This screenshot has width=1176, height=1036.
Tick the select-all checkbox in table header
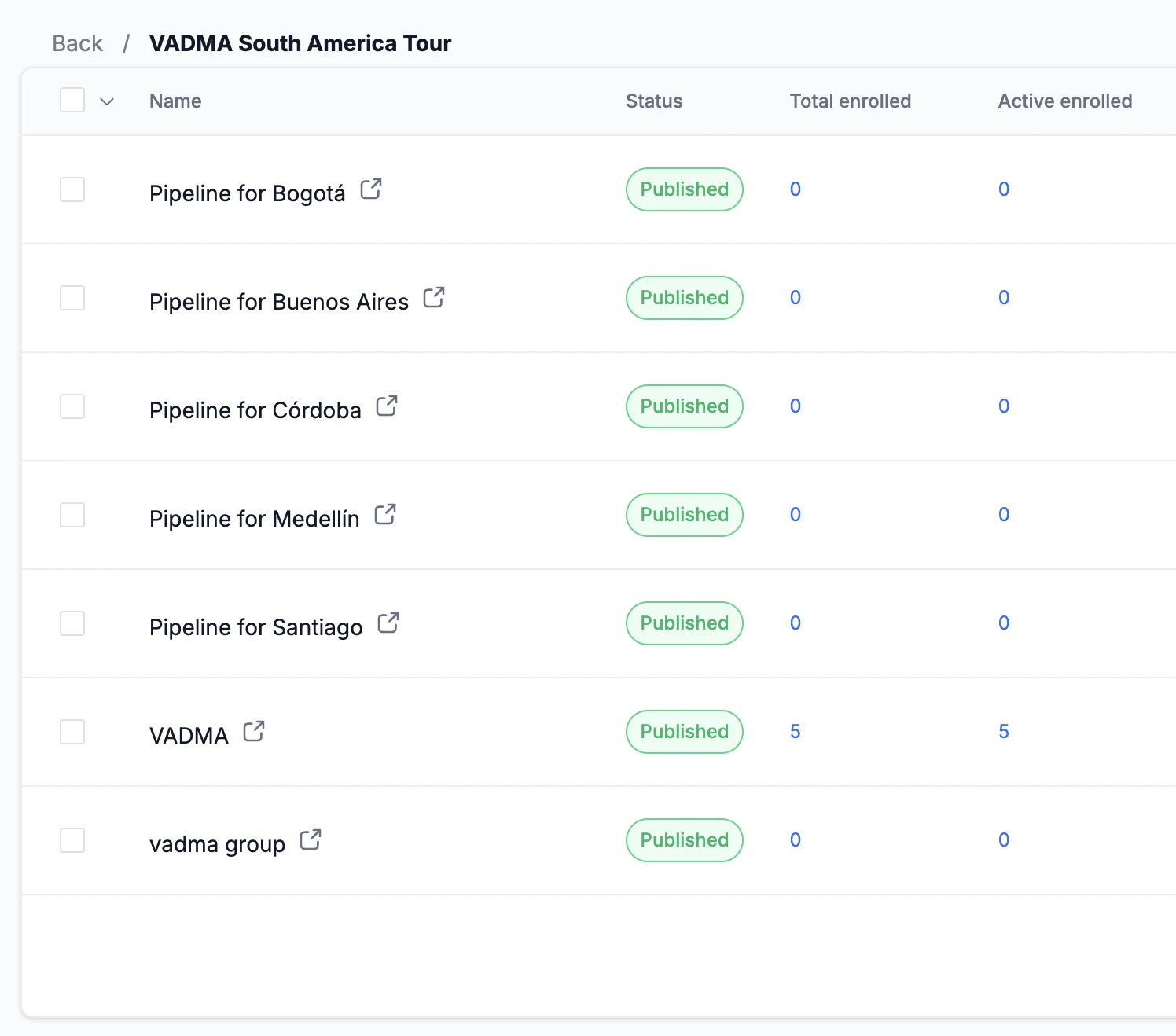(x=72, y=100)
